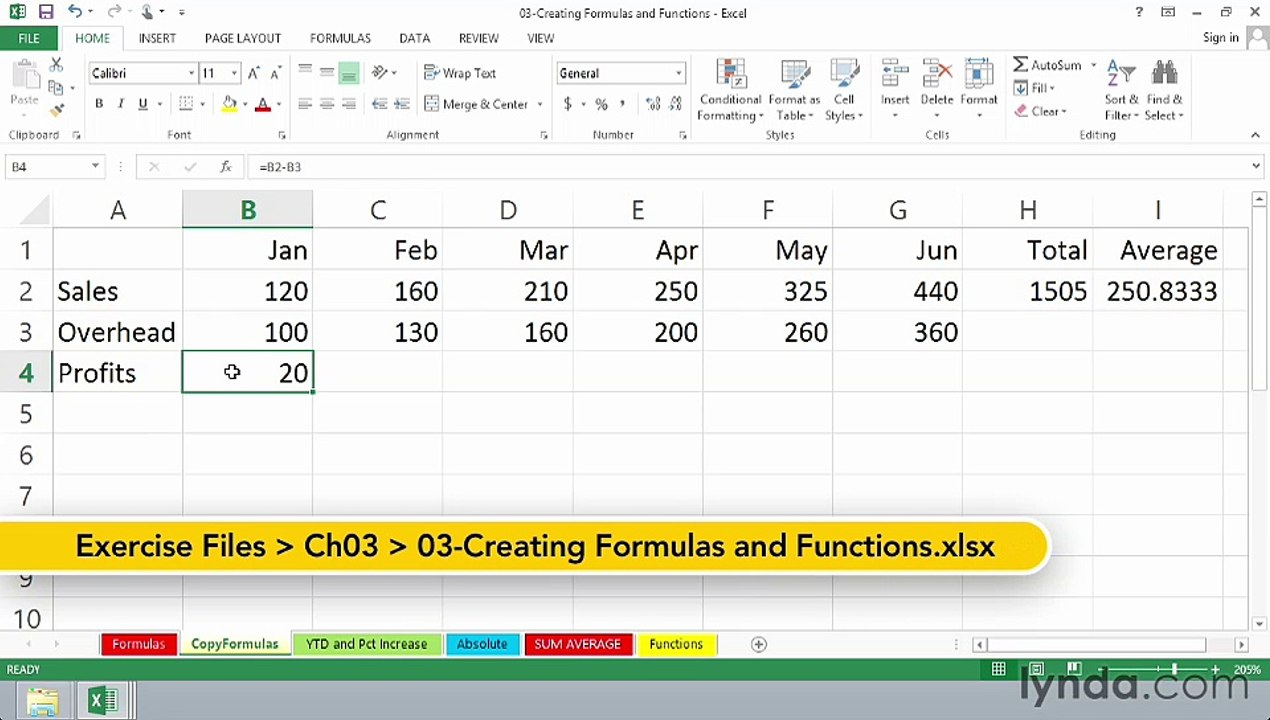Screen dimensions: 1270x720
Task: Expand the General number format dropdown
Action: (x=678, y=73)
